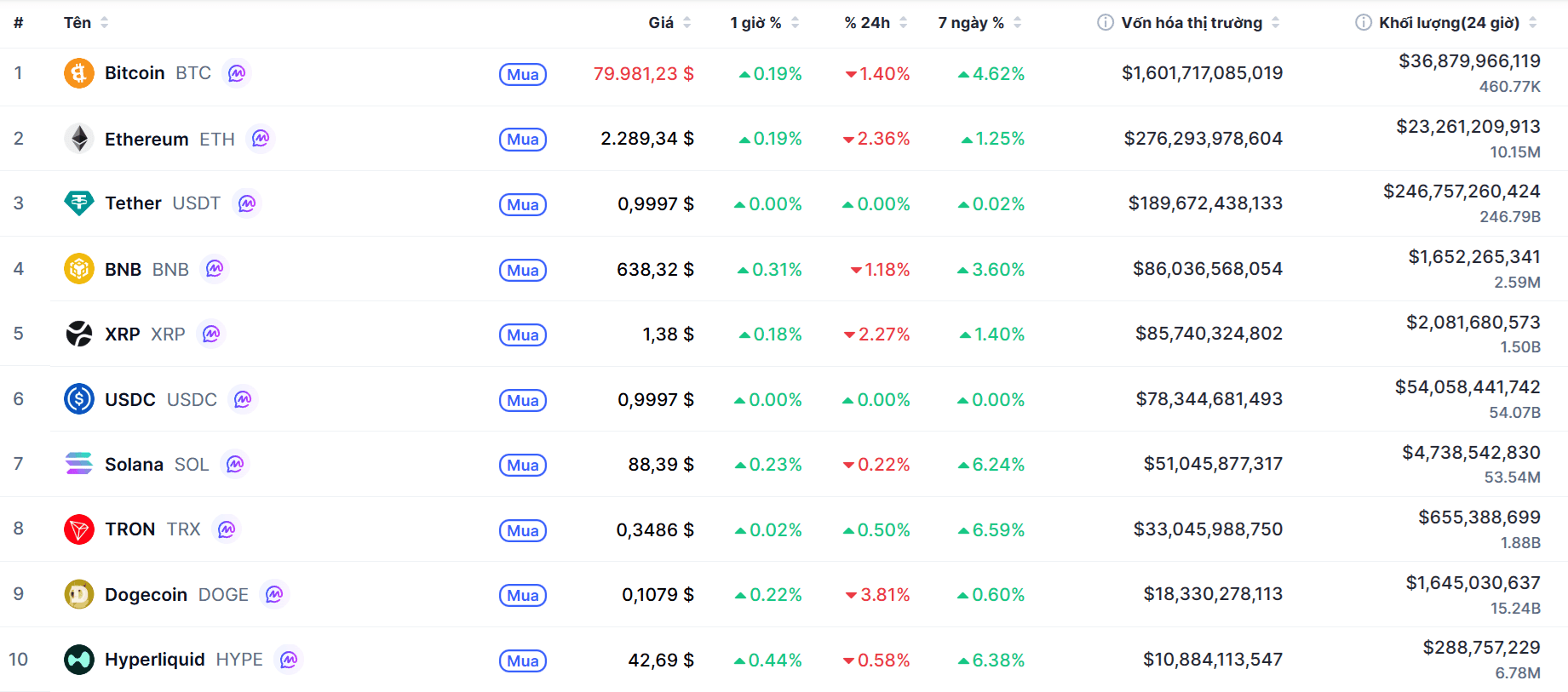1568x692 pixels.
Task: Click Solana 7-day change 6.24%
Action: [x=991, y=465]
